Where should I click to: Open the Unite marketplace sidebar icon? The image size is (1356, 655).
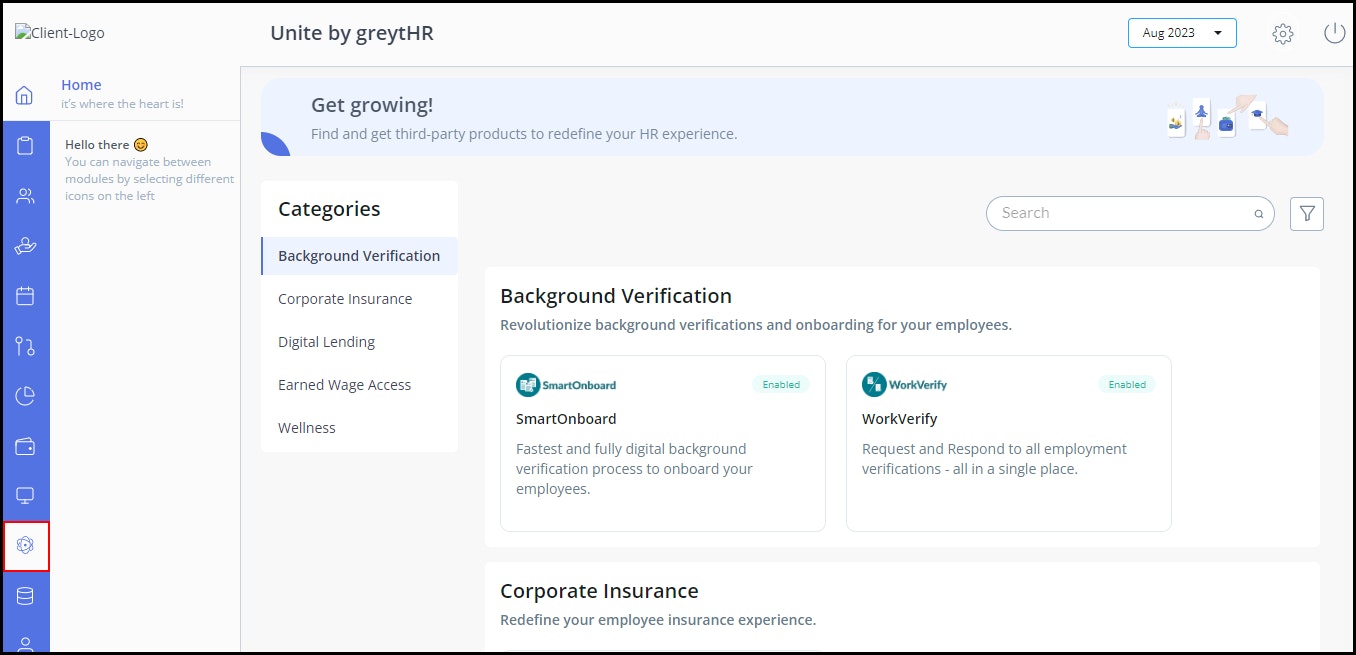(x=26, y=546)
